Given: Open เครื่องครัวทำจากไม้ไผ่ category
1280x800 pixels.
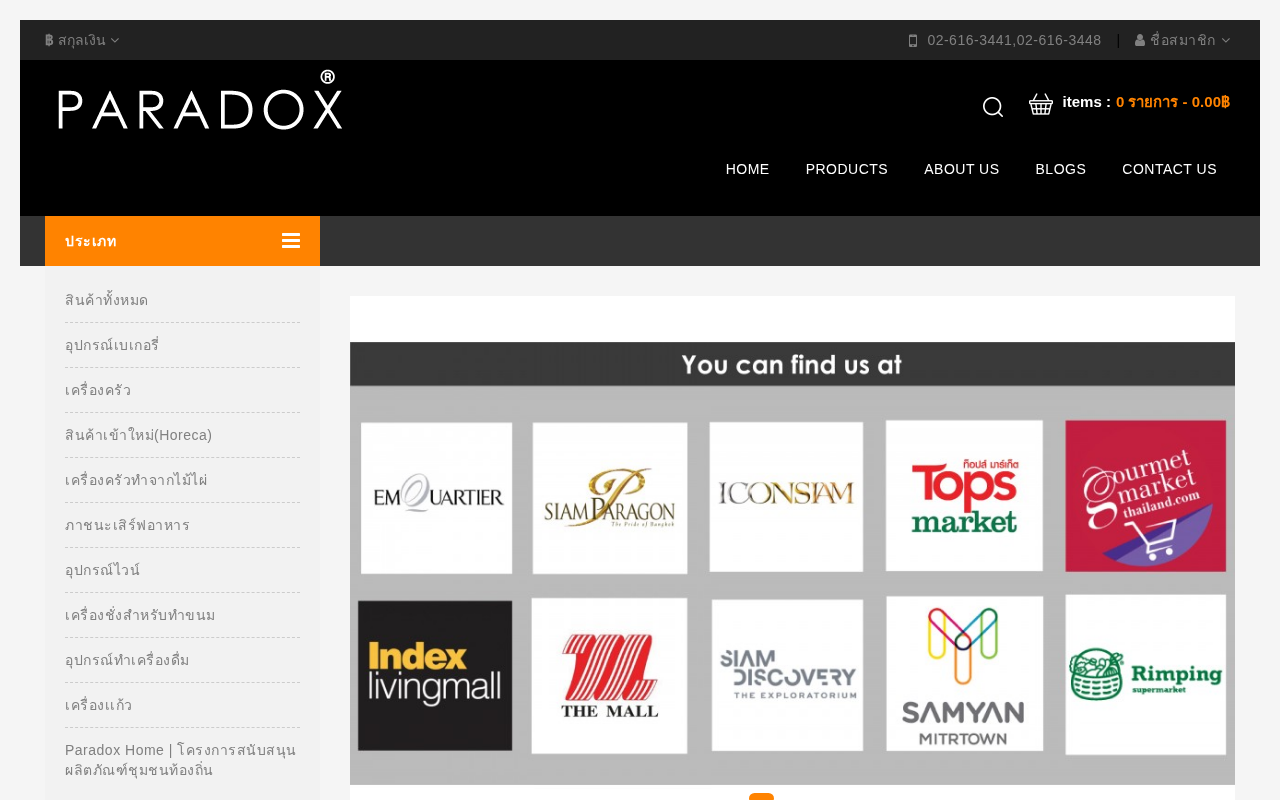Looking at the screenshot, I should coord(136,480).
